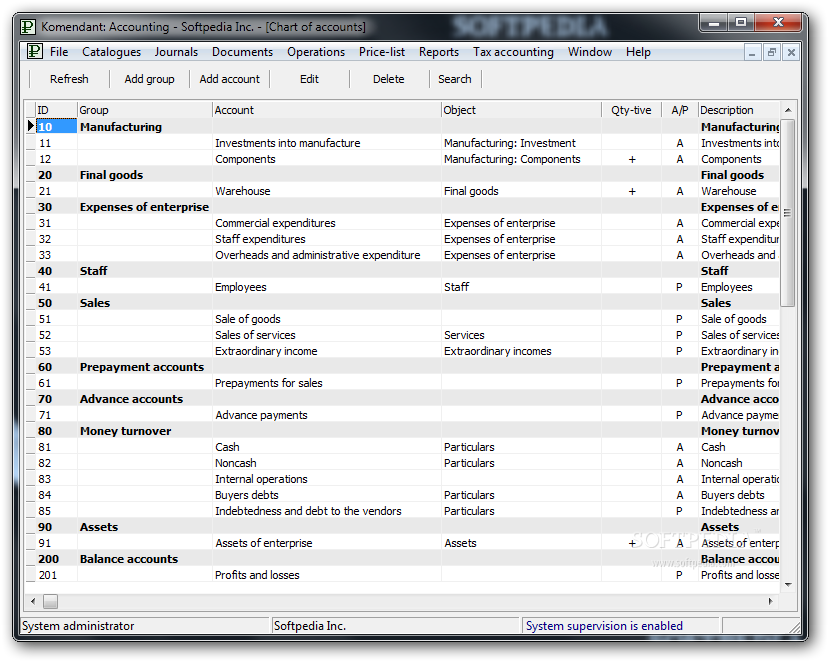Open the document icon menu beside File
Viewport: 829px width, 662px height.
(34, 51)
